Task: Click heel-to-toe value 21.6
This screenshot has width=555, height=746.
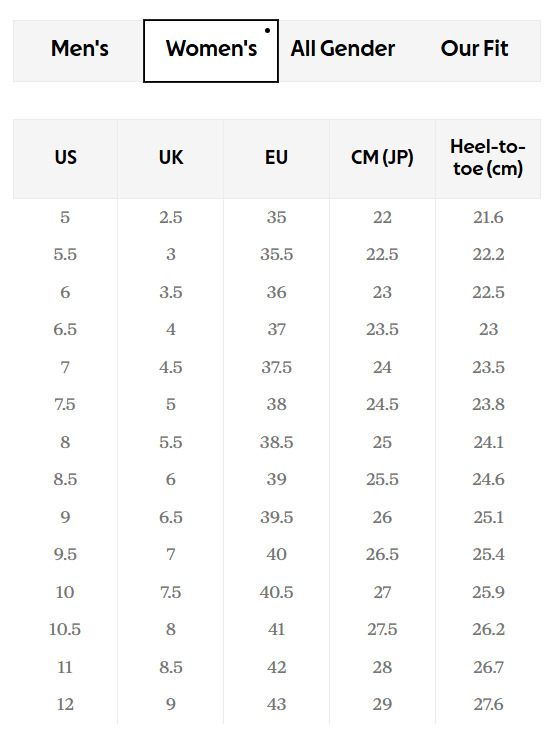Action: [488, 217]
